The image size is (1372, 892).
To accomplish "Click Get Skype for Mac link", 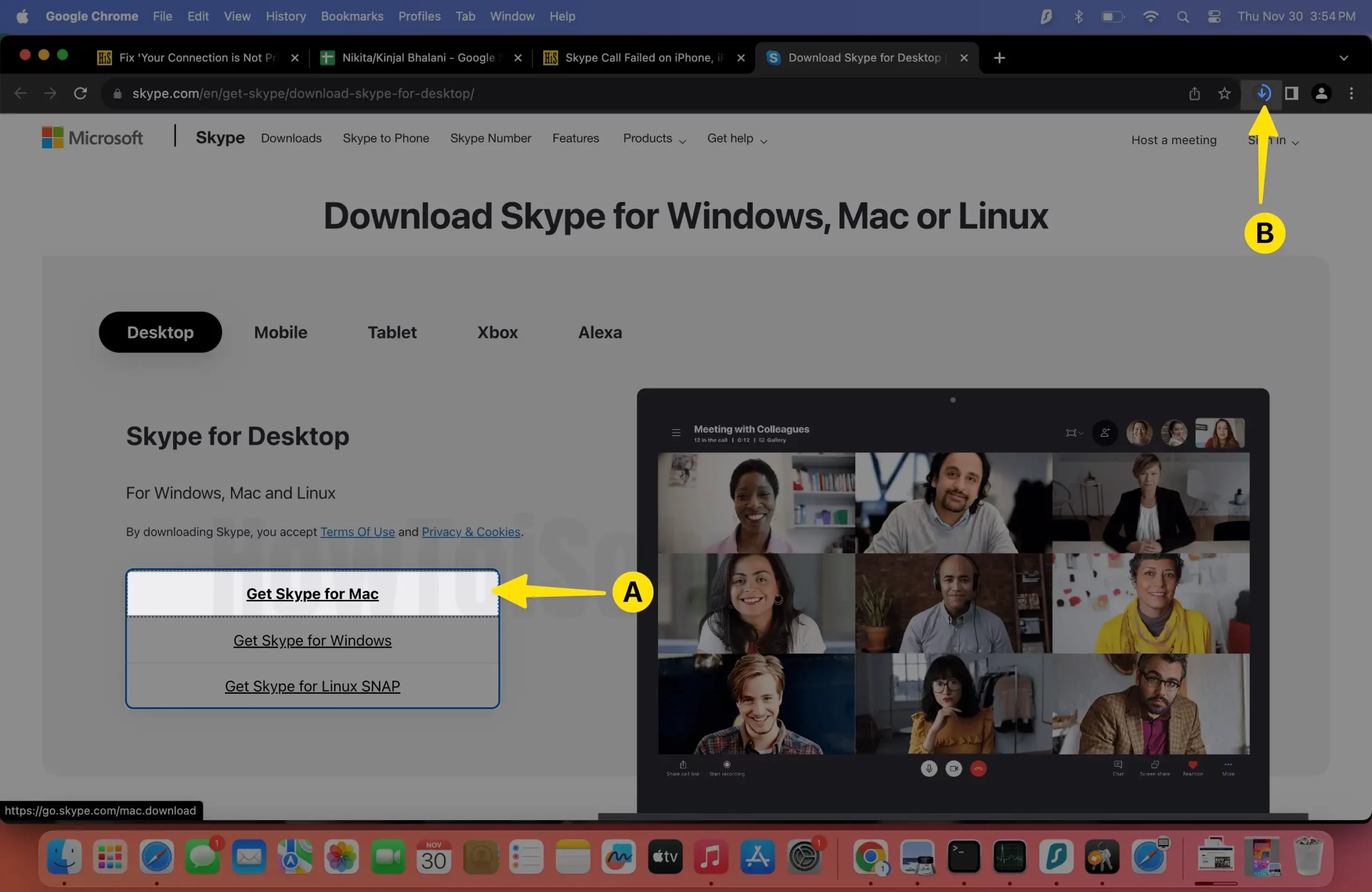I will pyautogui.click(x=312, y=594).
